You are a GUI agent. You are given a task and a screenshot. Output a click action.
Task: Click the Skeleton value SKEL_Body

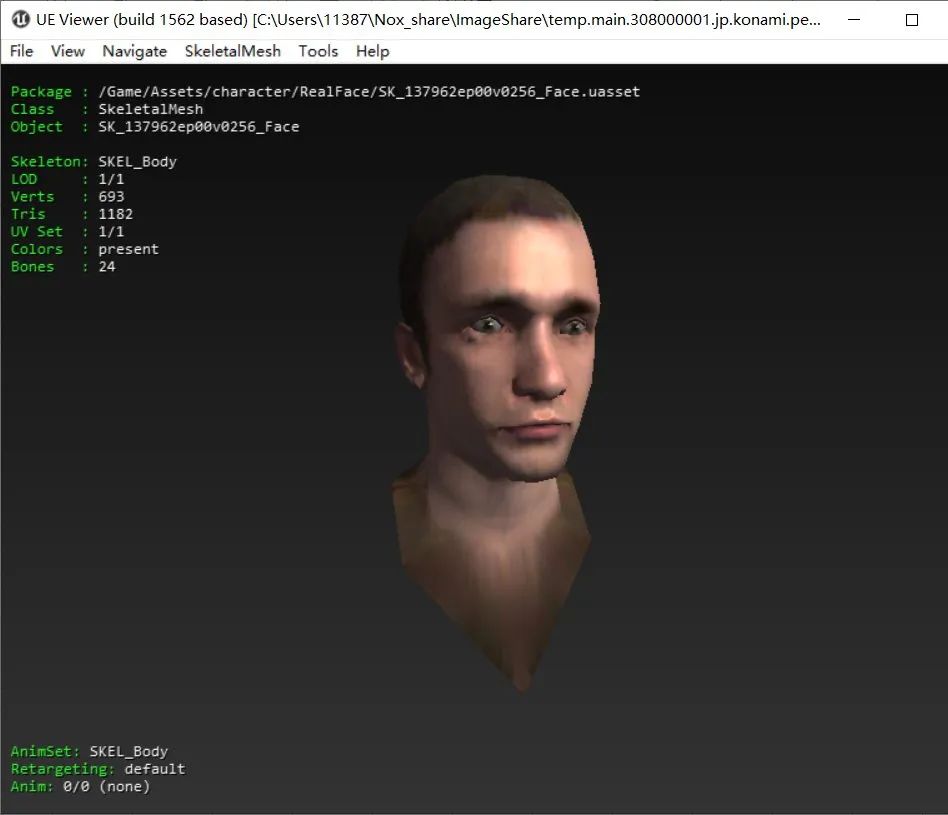(x=137, y=162)
